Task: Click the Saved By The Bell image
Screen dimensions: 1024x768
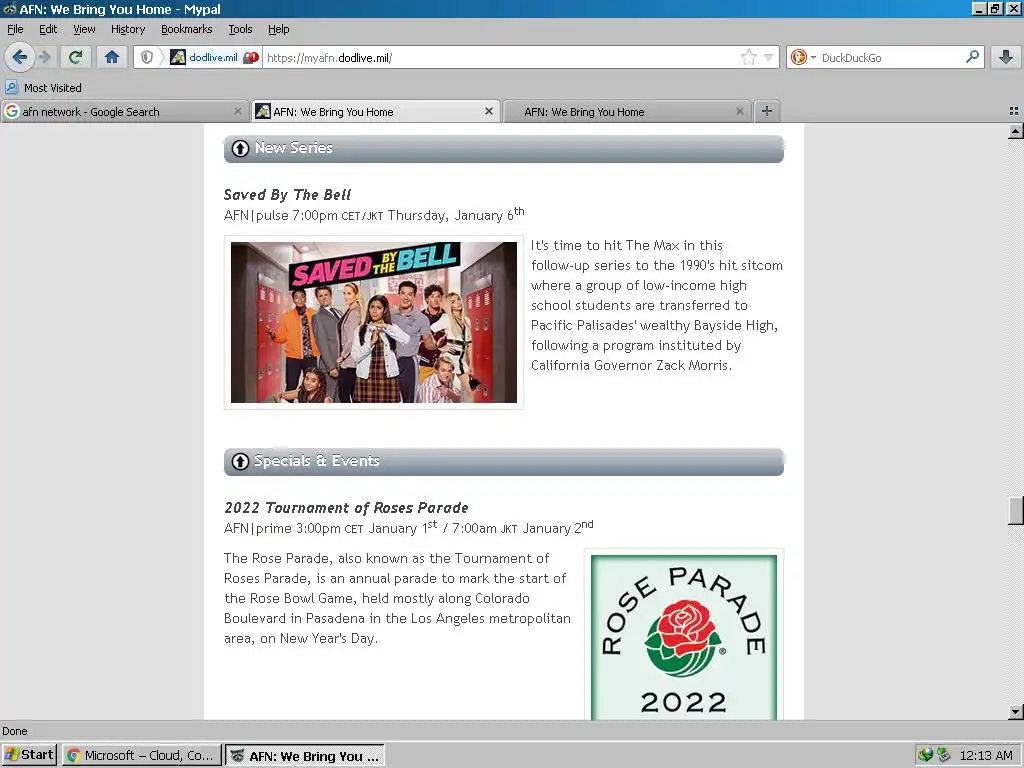Action: [x=374, y=323]
